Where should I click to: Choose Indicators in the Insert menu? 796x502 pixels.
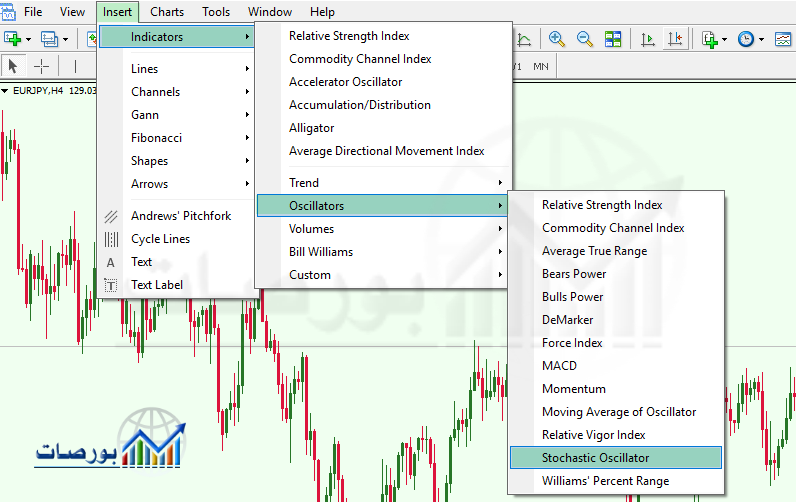click(x=177, y=37)
